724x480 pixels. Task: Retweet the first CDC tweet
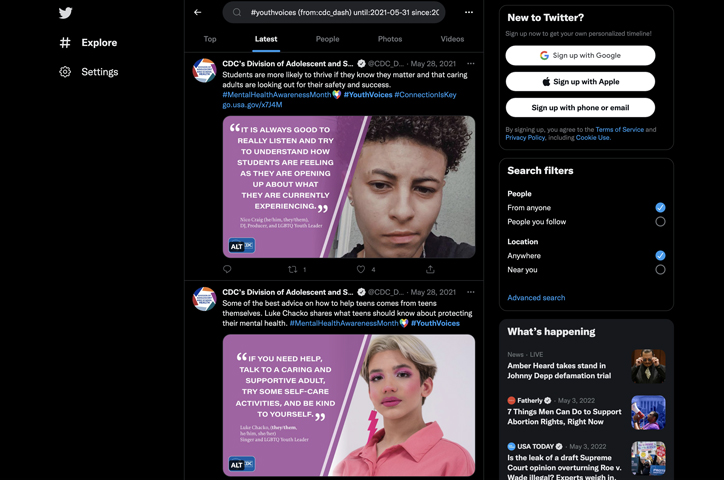[x=293, y=269]
